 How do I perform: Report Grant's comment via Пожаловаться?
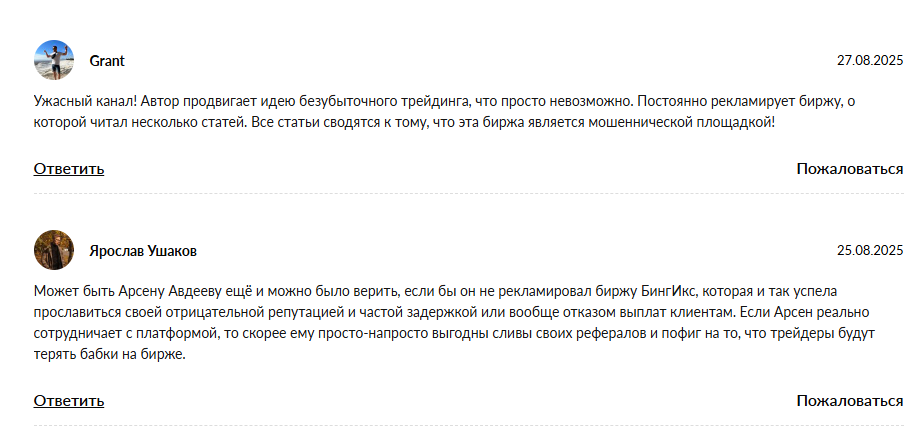click(849, 168)
